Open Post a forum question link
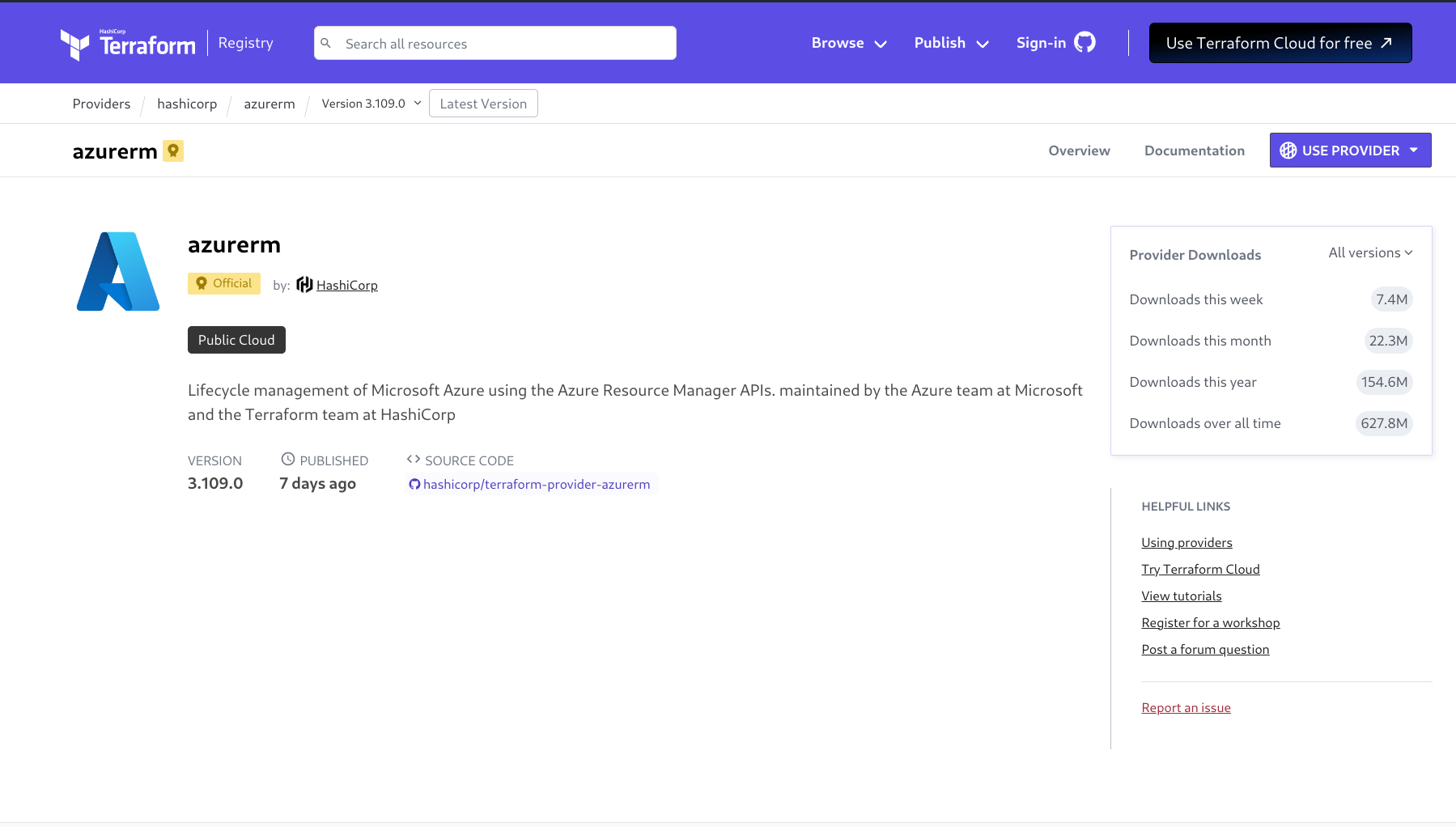The height and width of the screenshot is (827, 1456). [x=1205, y=649]
